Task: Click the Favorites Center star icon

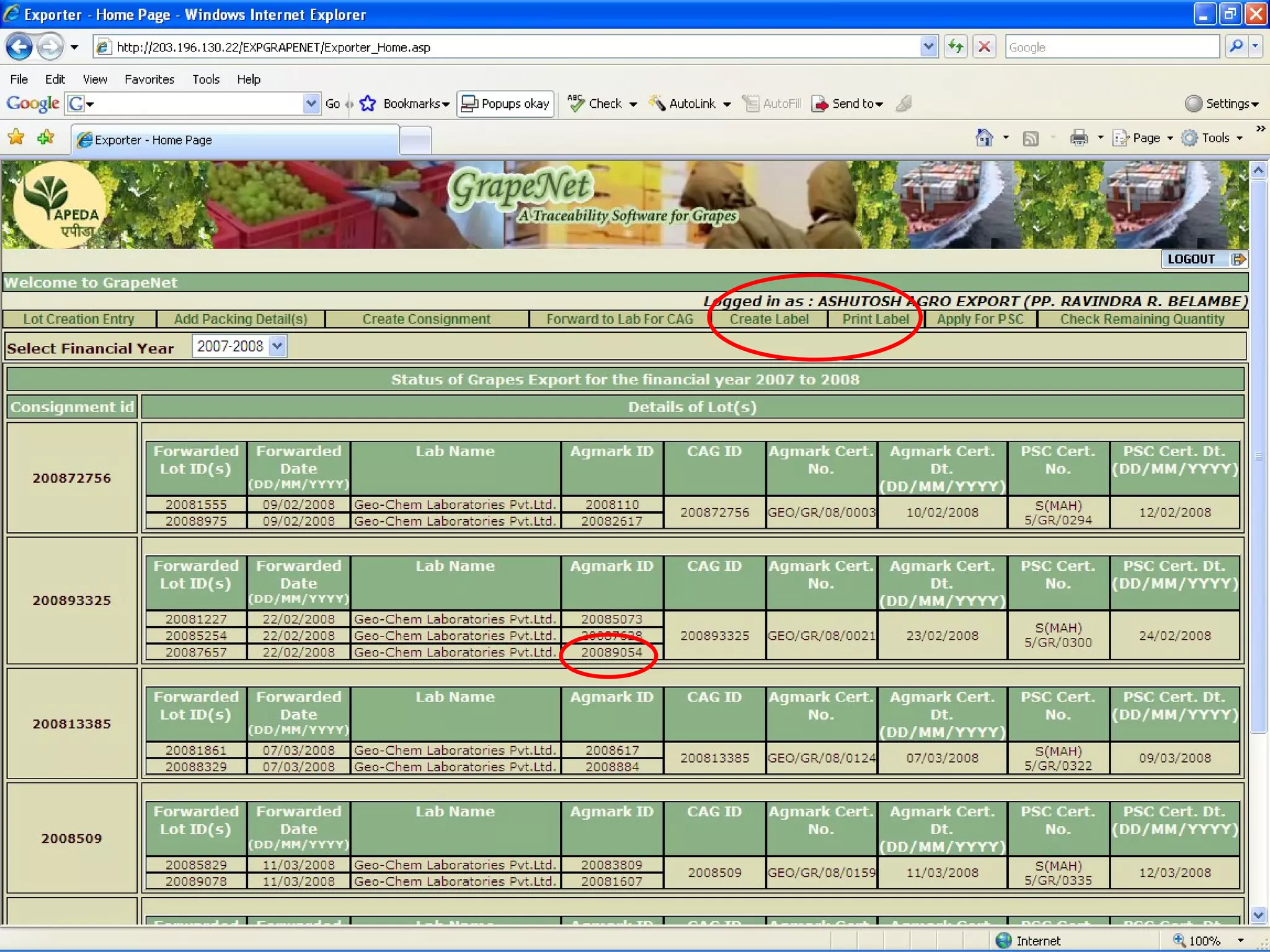Action: point(17,138)
